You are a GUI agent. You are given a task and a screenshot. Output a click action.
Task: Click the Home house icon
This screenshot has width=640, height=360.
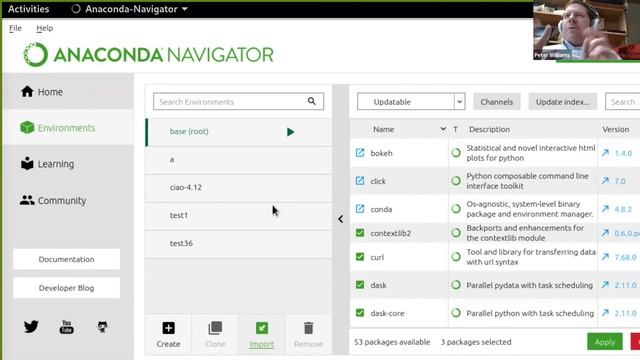click(27, 91)
